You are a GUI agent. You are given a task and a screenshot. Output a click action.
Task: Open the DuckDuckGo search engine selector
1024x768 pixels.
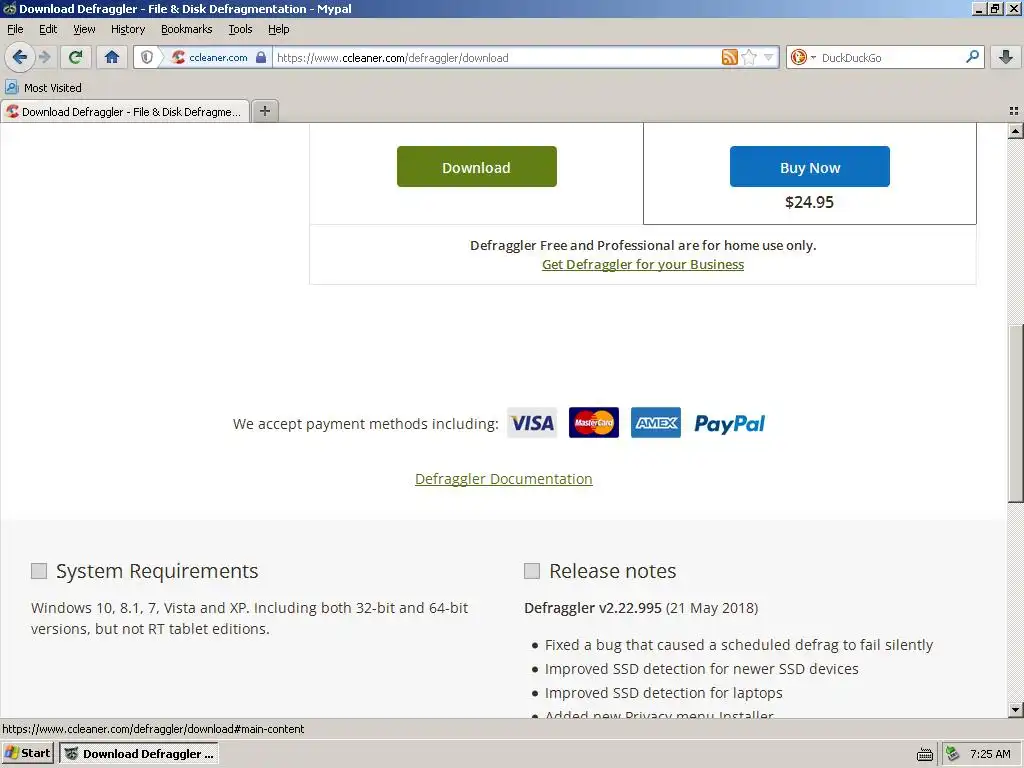(803, 57)
